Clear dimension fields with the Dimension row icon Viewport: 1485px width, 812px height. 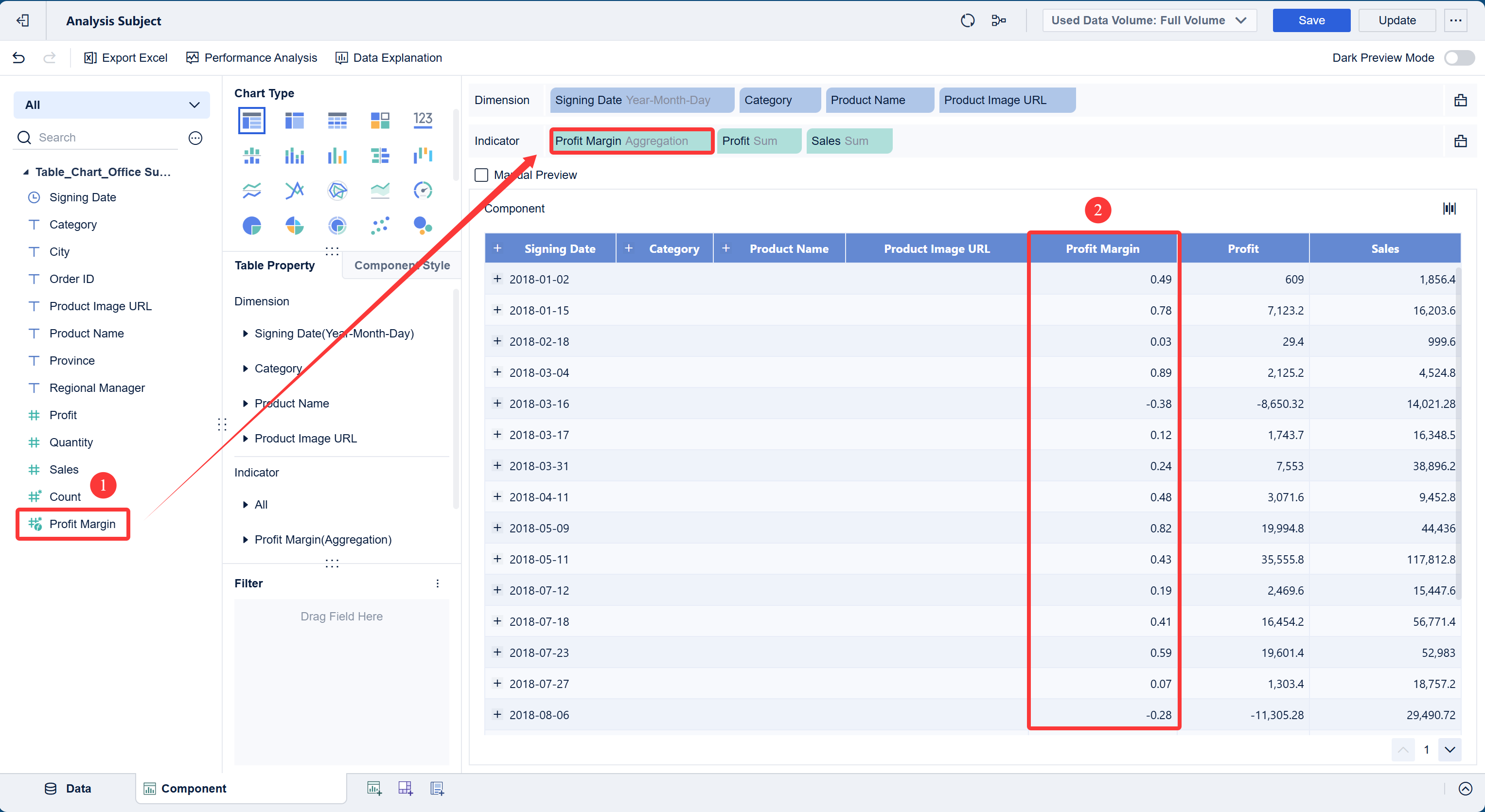point(1461,100)
